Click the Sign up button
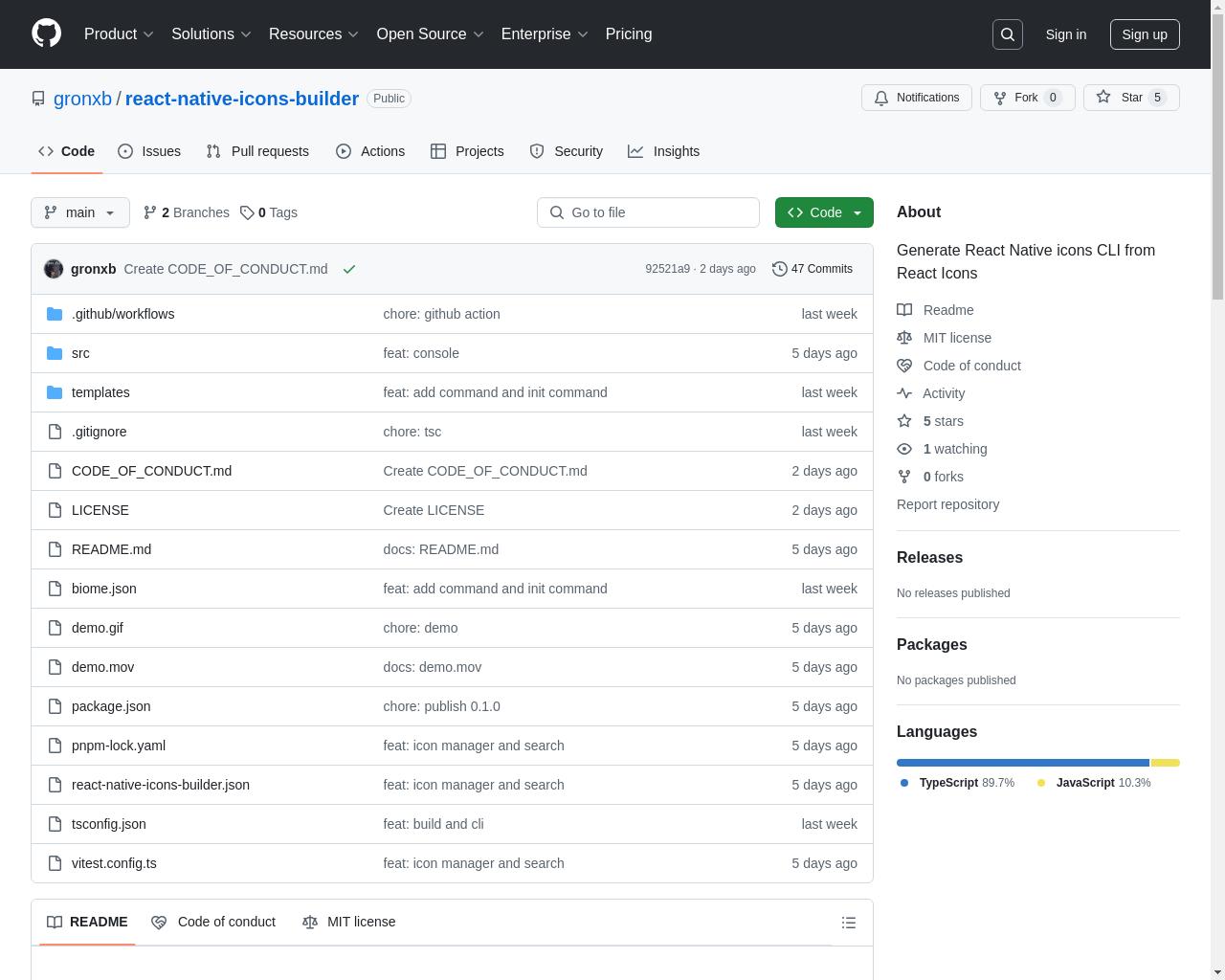 point(1145,34)
